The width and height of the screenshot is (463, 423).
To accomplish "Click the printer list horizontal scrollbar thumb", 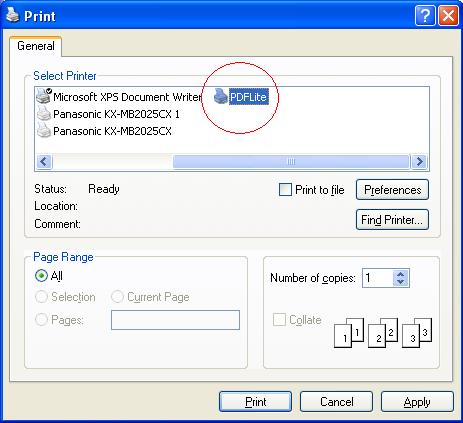I will (x=291, y=162).
